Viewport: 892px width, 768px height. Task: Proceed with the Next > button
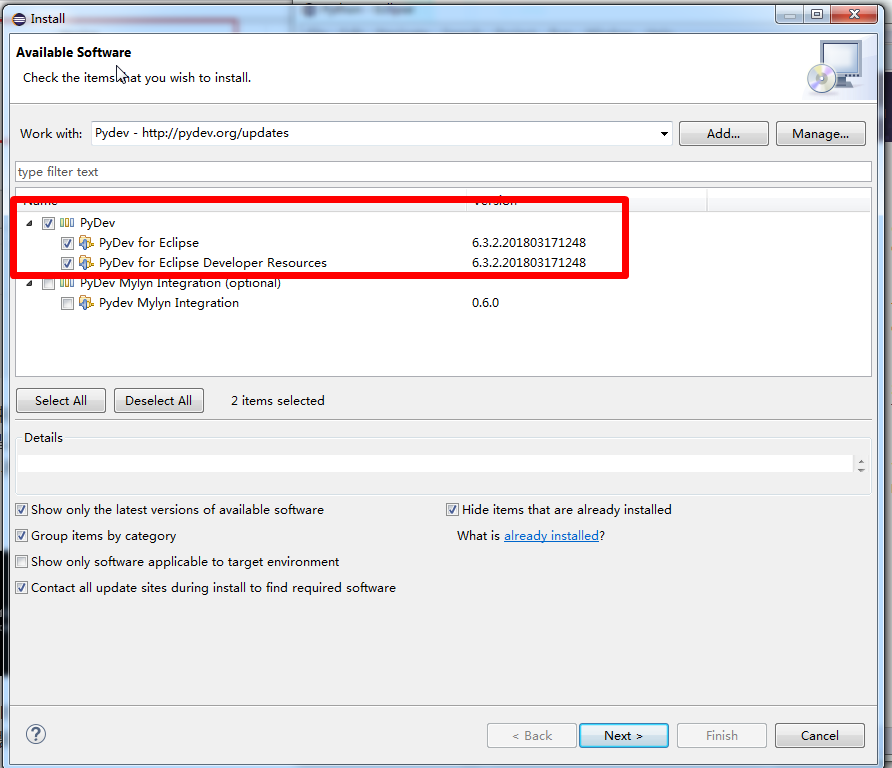click(x=623, y=736)
